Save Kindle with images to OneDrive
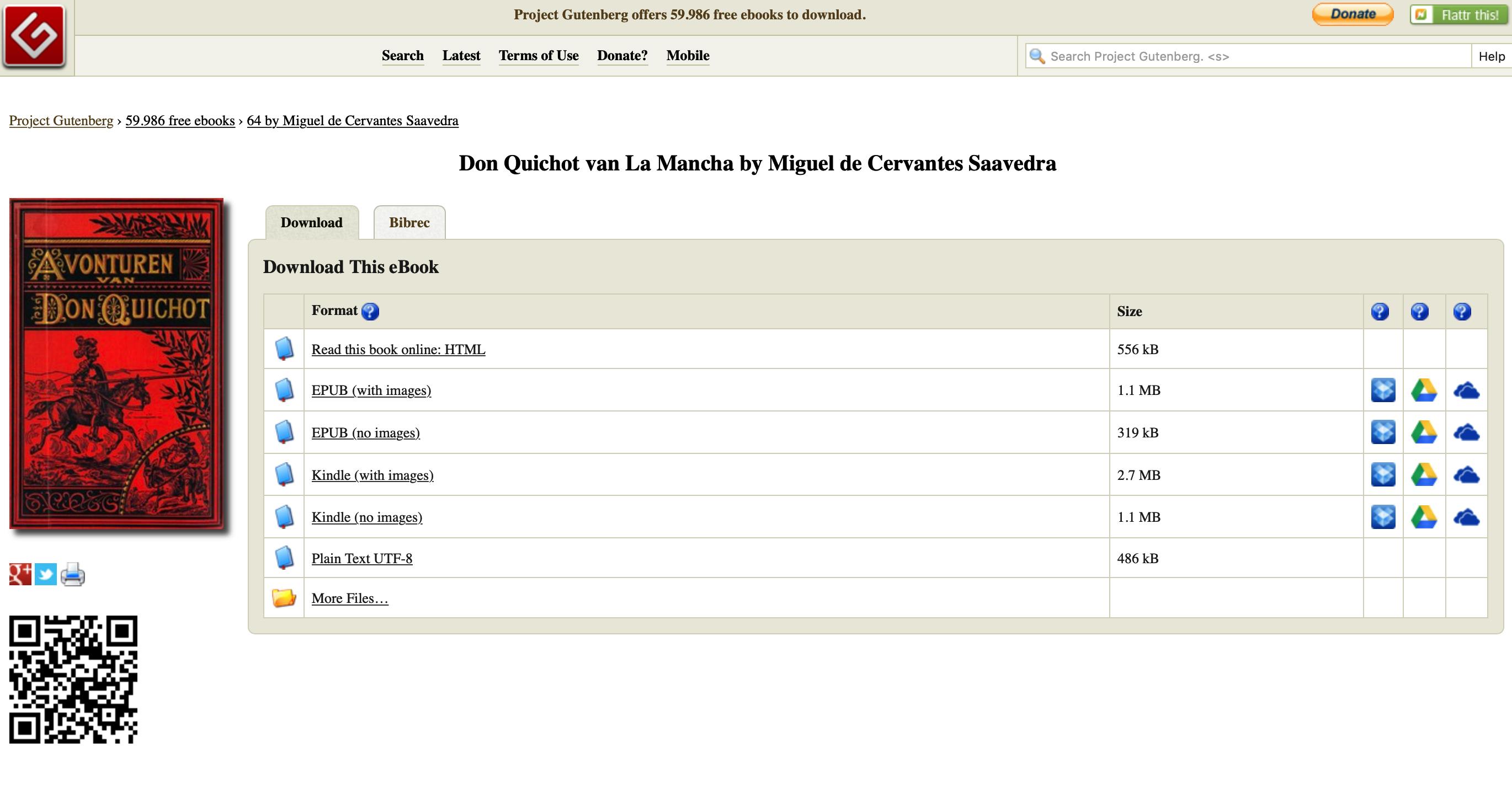 pyautogui.click(x=1466, y=475)
